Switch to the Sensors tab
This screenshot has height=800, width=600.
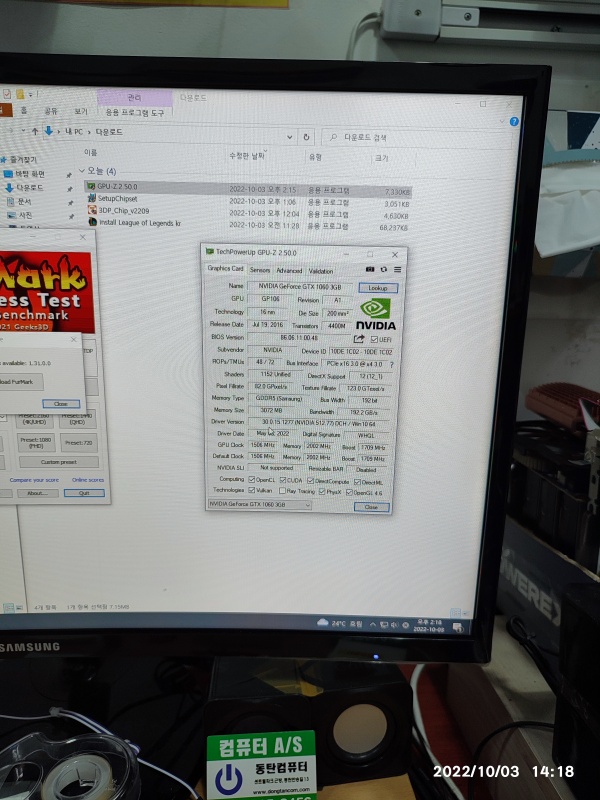[x=260, y=269]
